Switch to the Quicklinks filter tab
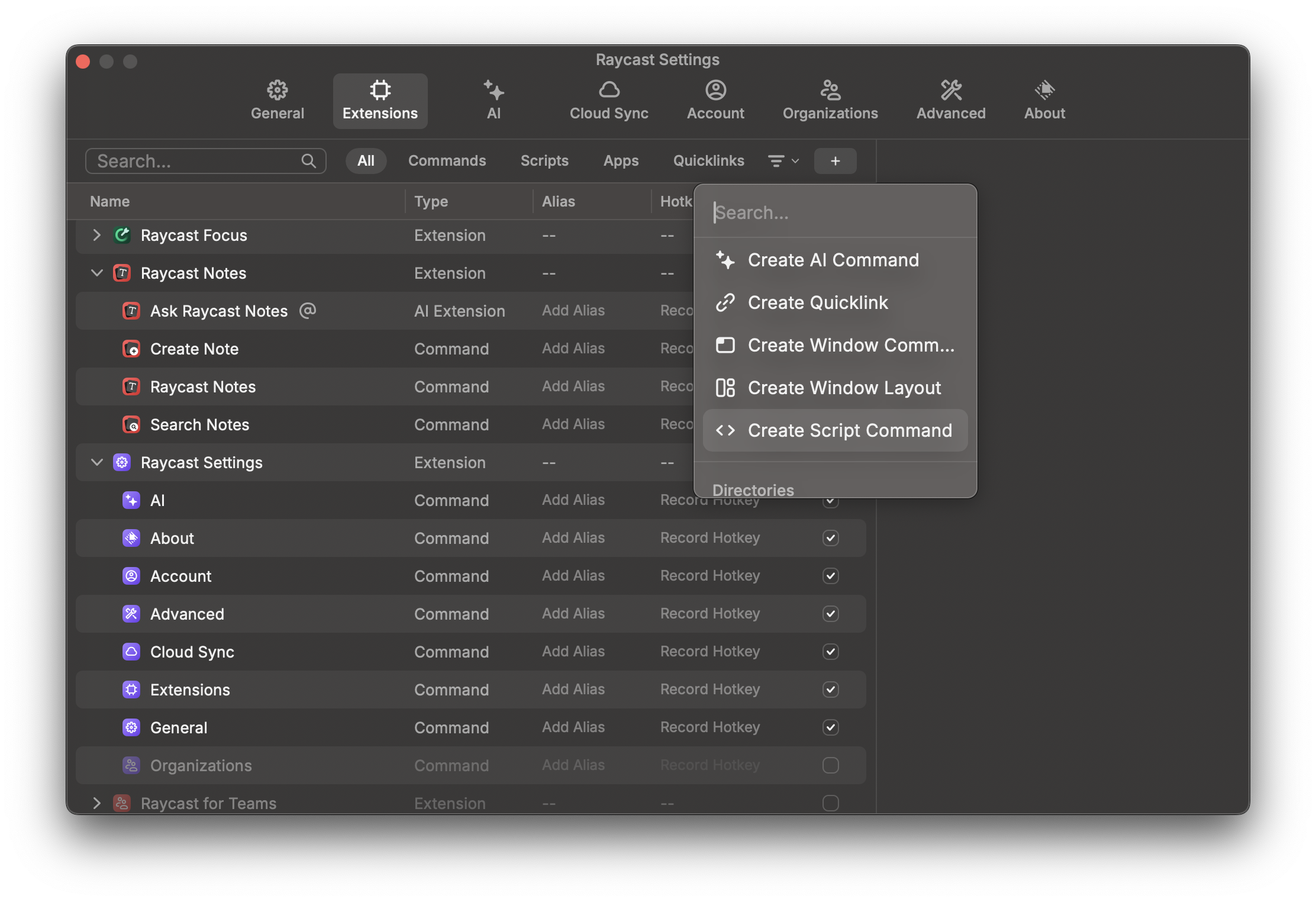Screen dimensions: 1316x902 point(708,161)
